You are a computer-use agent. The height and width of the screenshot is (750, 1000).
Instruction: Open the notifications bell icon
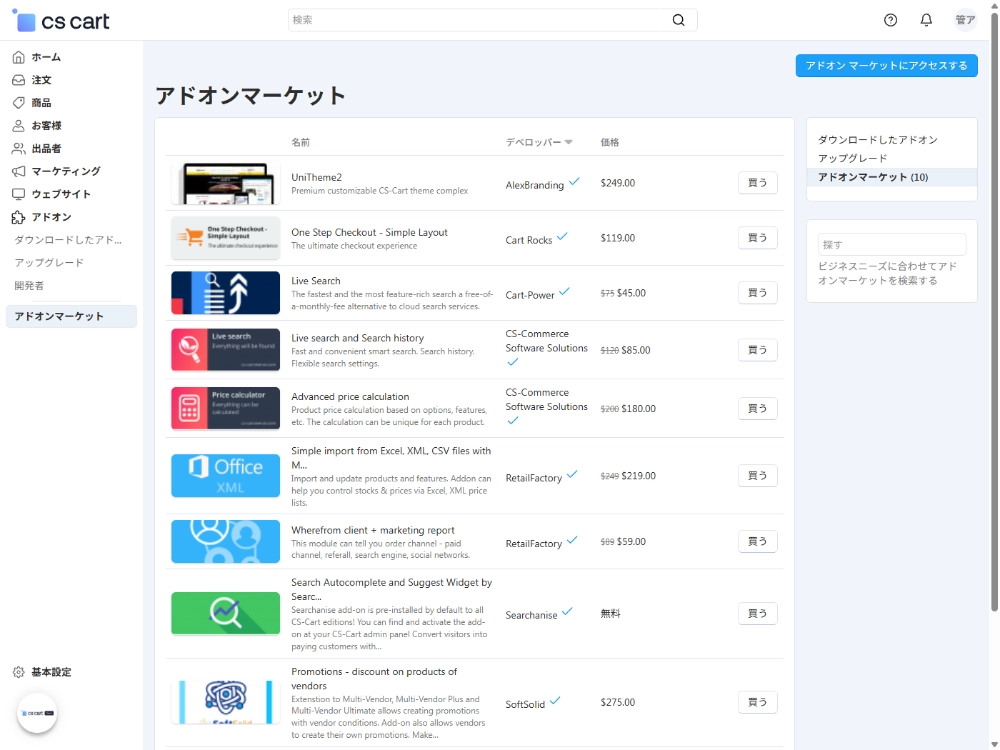[x=926, y=20]
